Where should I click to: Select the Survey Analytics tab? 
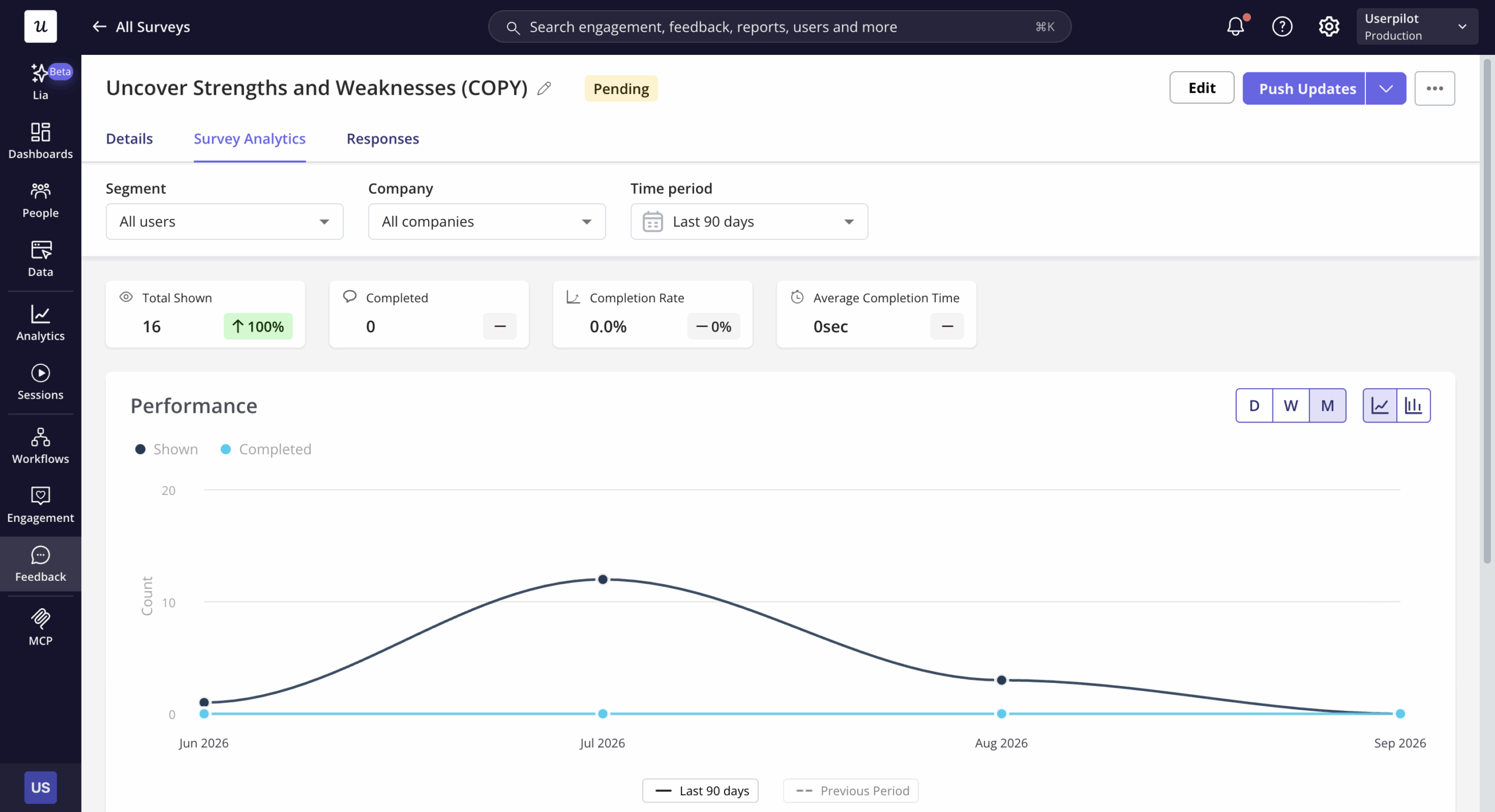point(249,138)
